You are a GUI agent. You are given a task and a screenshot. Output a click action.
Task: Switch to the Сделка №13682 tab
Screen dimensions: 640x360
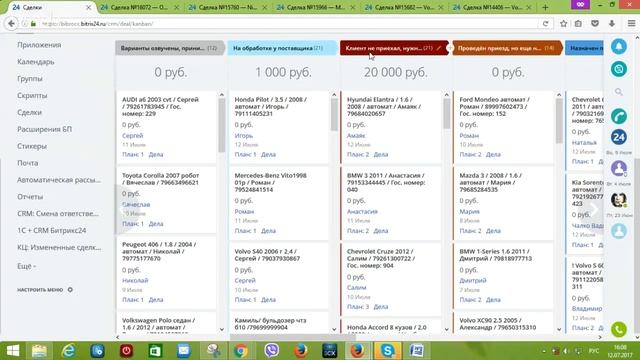point(404,7)
